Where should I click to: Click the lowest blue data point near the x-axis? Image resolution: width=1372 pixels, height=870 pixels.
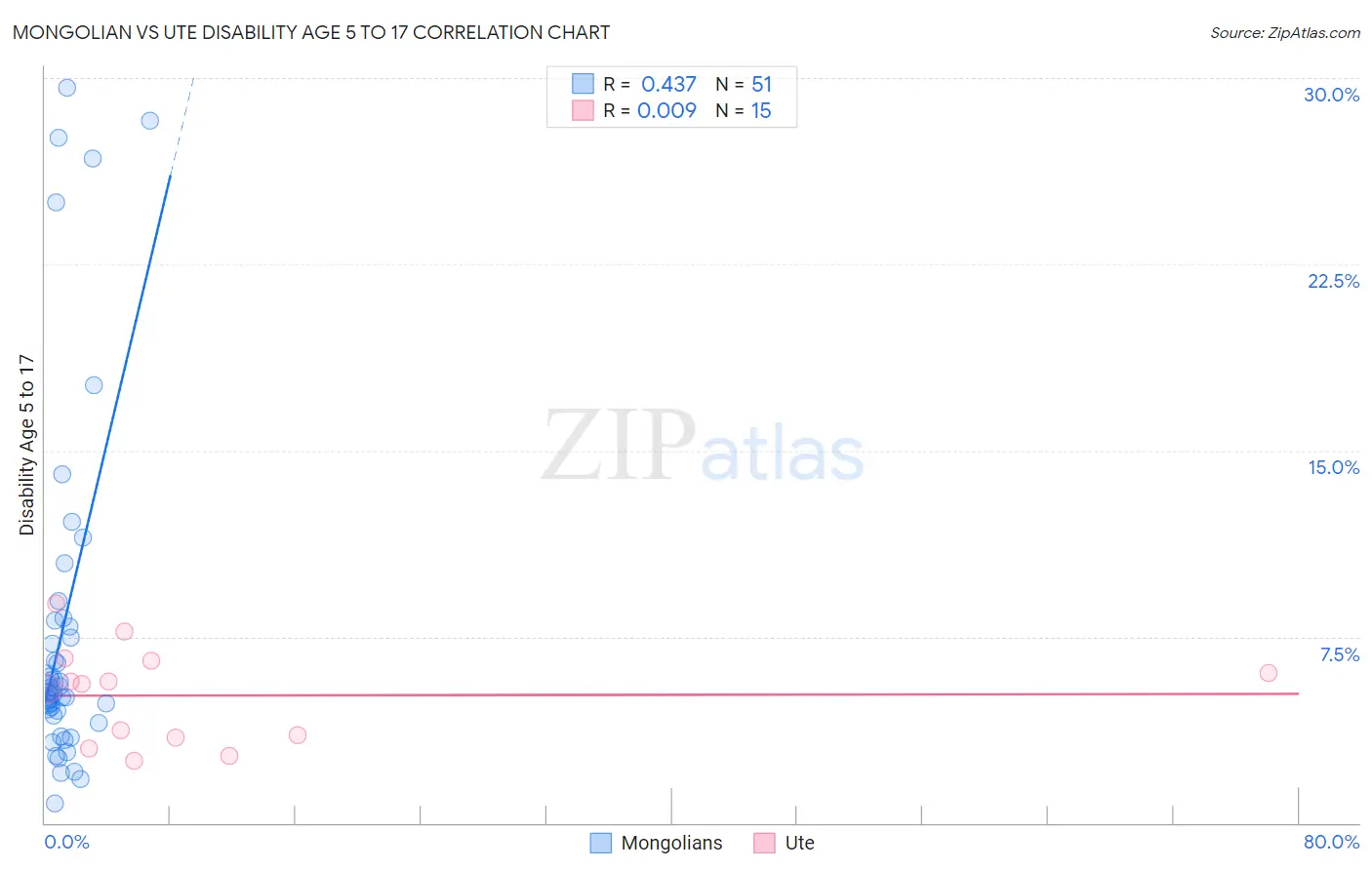[55, 804]
